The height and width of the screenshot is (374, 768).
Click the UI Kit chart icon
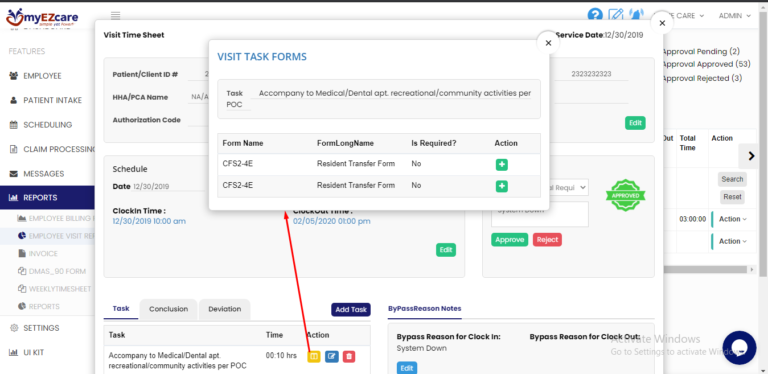(14, 352)
